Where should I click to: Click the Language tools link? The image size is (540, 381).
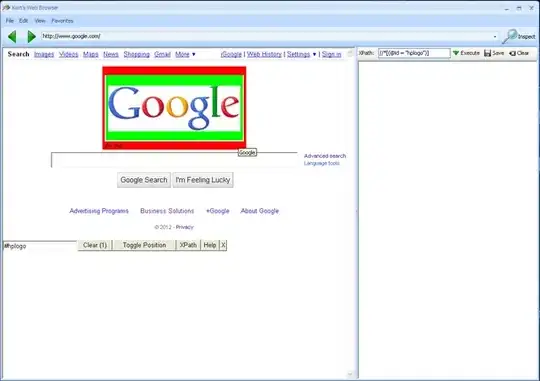coord(322,163)
